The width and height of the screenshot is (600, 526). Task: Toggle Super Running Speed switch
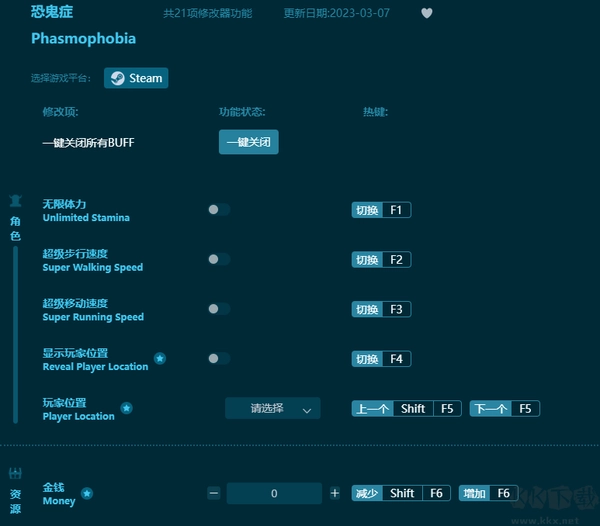click(x=218, y=309)
